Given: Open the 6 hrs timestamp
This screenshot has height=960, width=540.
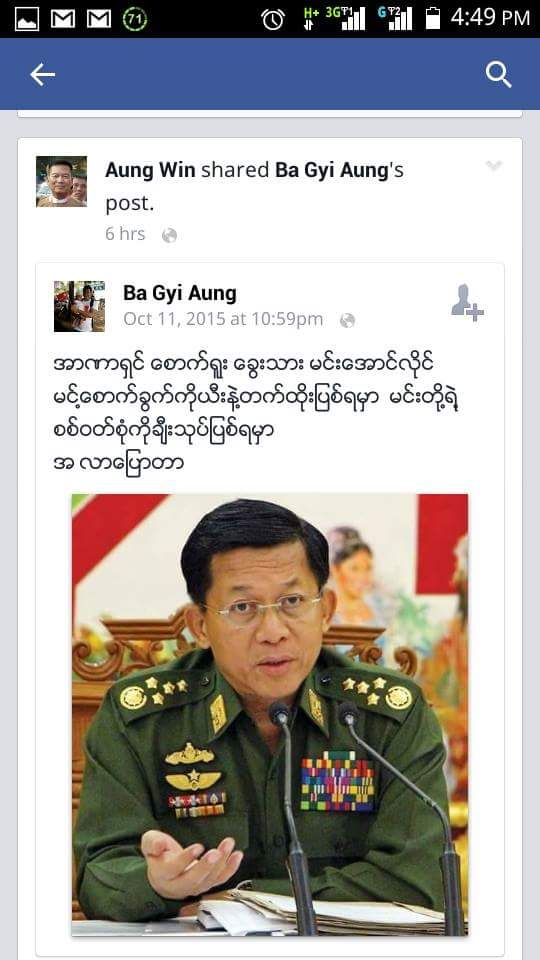Looking at the screenshot, I should 125,234.
